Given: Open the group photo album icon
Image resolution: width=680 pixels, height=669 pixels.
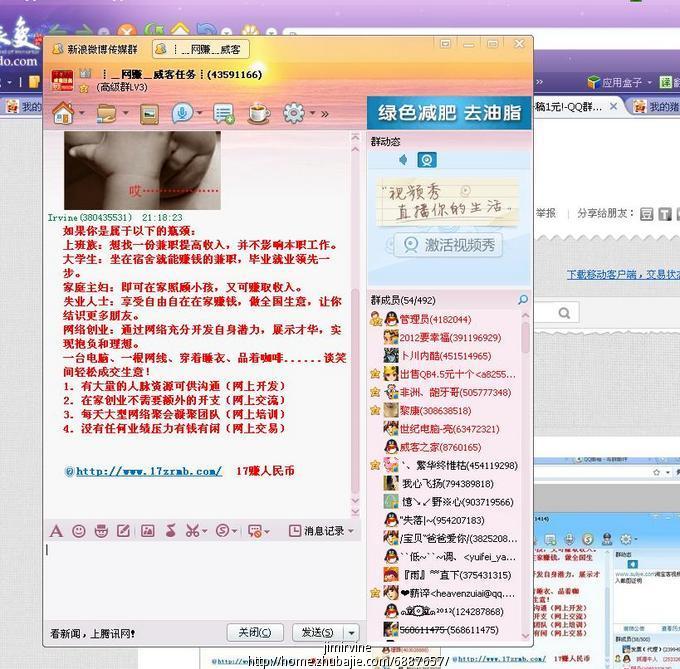Looking at the screenshot, I should tap(149, 114).
